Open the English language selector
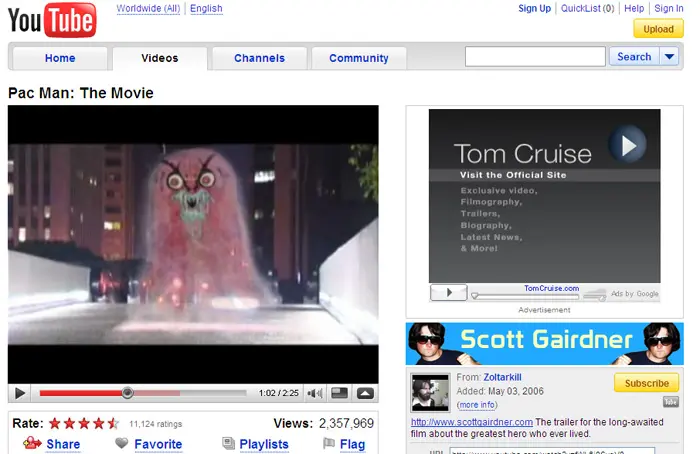700x454 pixels. click(x=206, y=8)
